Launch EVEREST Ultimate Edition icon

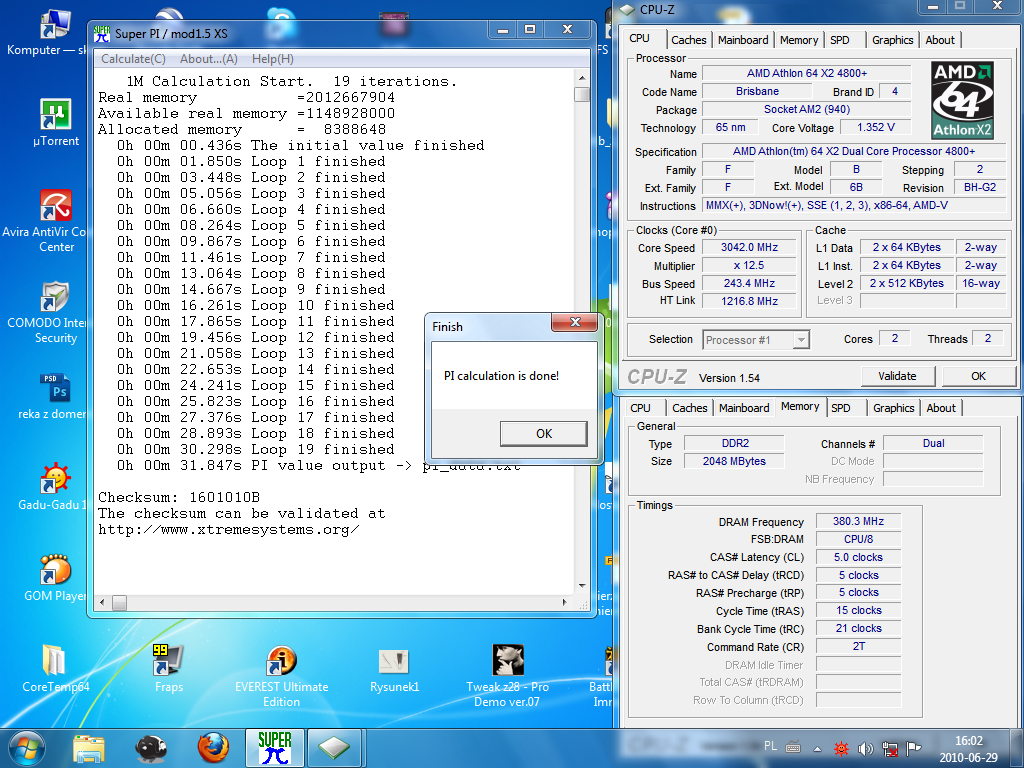[x=281, y=662]
